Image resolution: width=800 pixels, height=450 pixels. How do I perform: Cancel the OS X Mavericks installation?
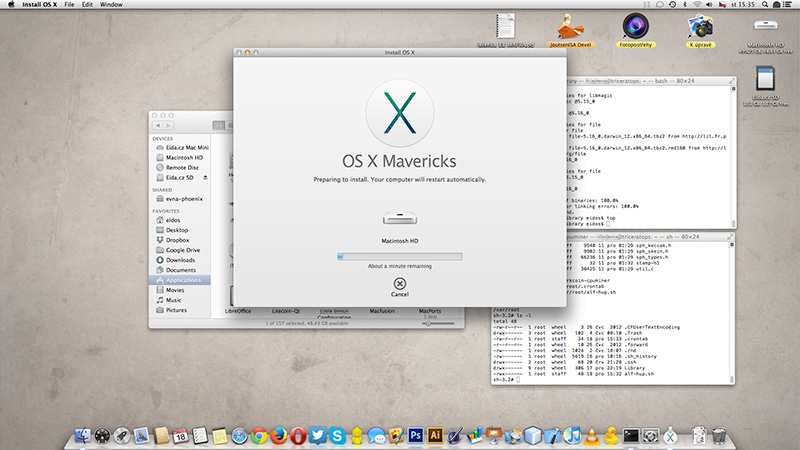click(399, 287)
